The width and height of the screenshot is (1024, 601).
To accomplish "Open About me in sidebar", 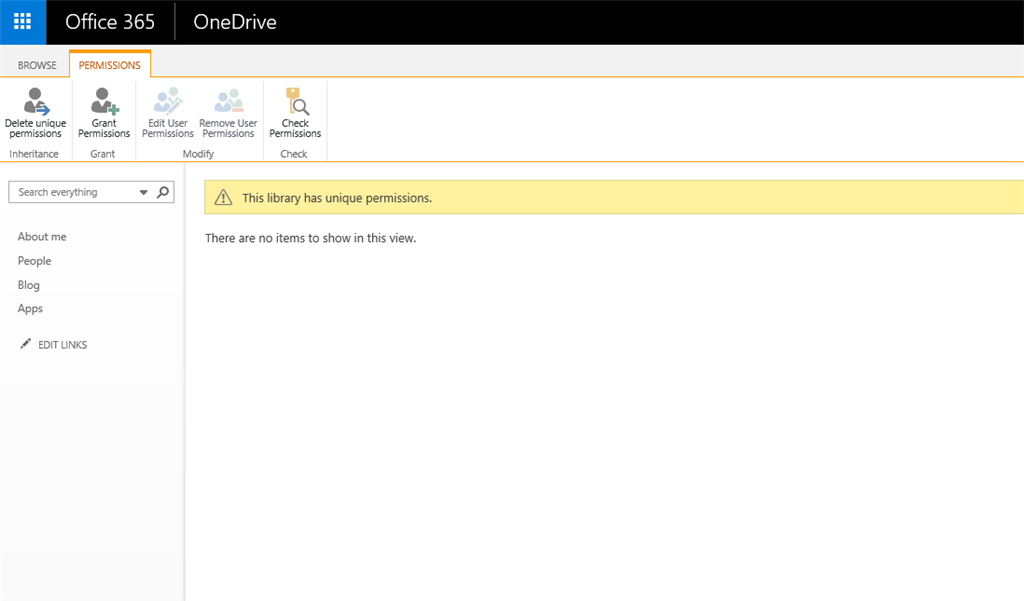I will [x=42, y=236].
